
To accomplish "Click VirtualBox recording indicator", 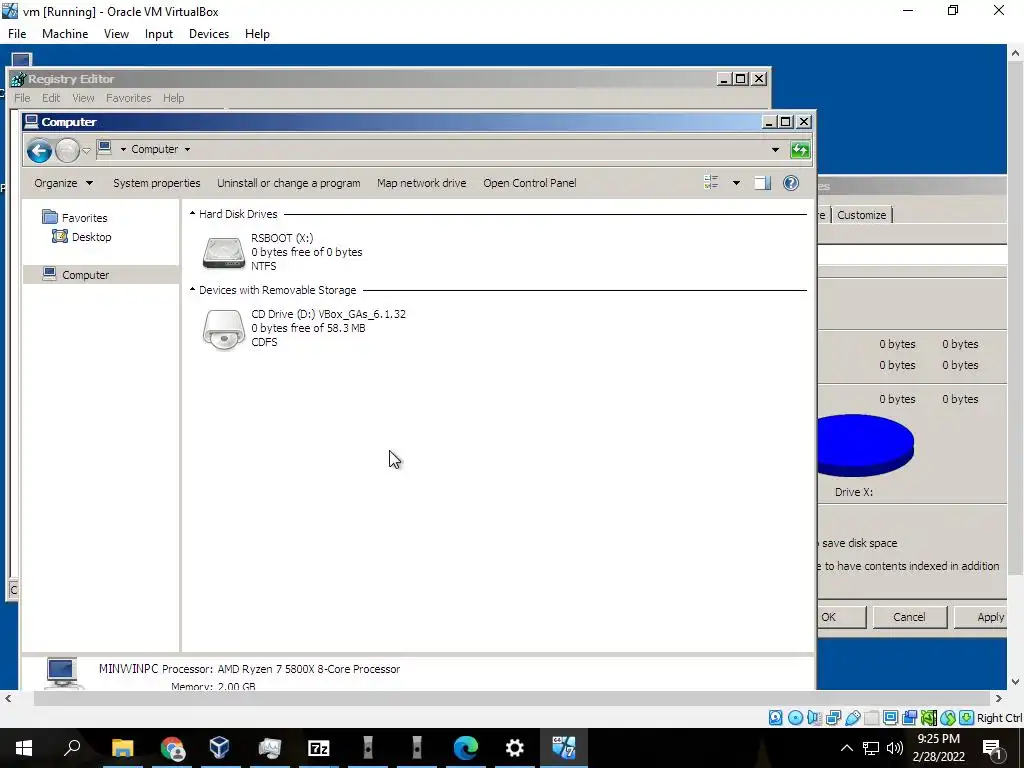I will (x=910, y=718).
